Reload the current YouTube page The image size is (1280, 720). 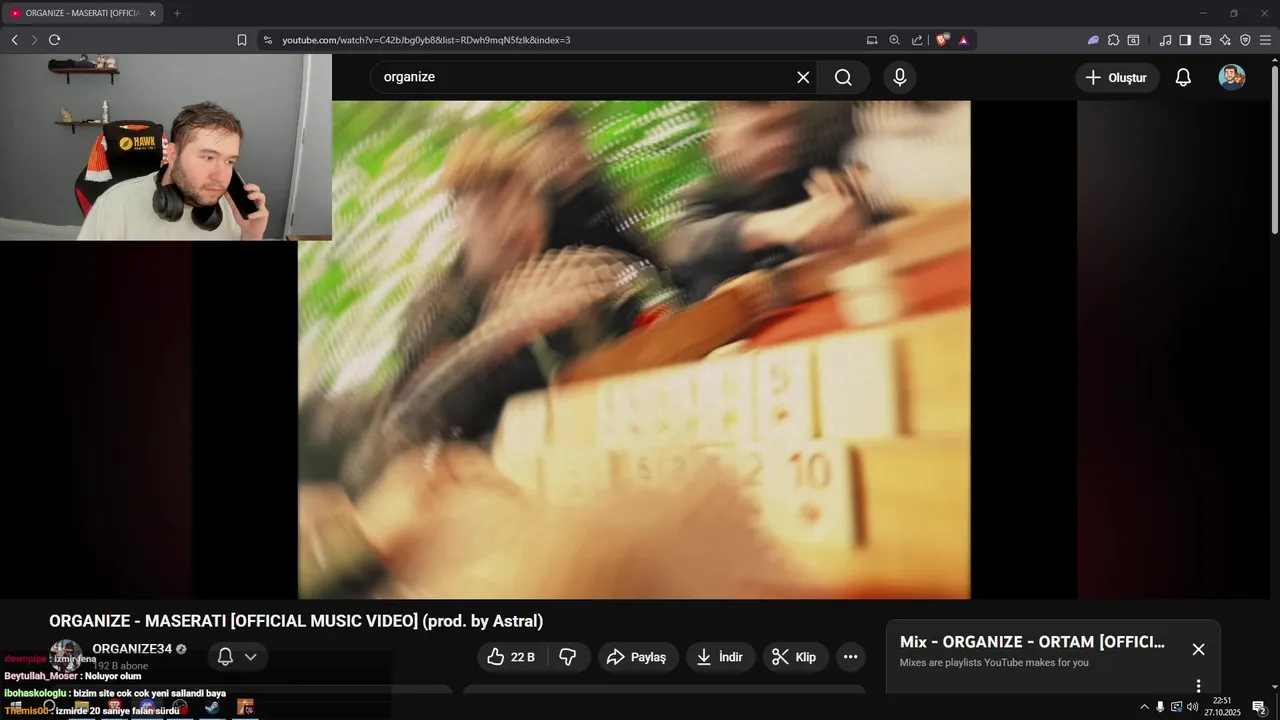(x=54, y=40)
